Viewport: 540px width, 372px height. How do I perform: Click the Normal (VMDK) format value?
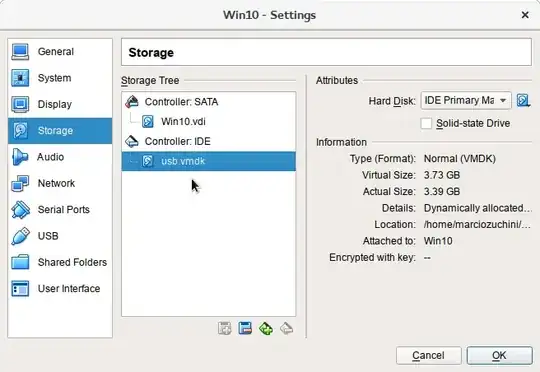coord(459,159)
